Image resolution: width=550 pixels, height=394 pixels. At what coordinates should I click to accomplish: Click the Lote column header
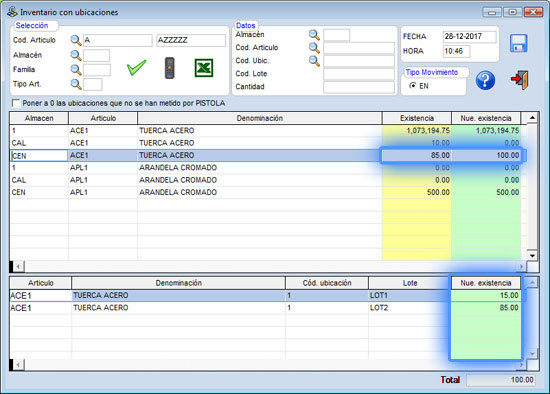[410, 283]
